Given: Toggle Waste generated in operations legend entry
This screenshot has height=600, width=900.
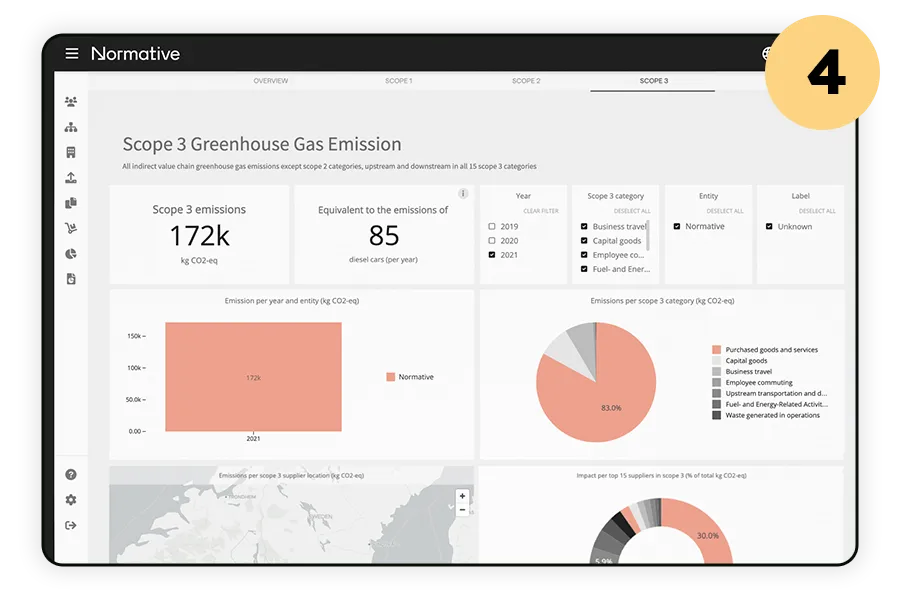Looking at the screenshot, I should [x=766, y=415].
